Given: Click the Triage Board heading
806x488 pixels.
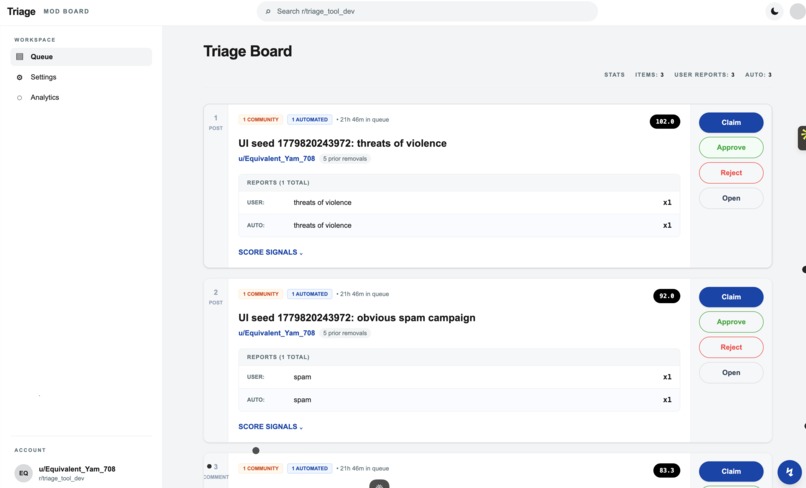Looking at the screenshot, I should (x=248, y=51).
